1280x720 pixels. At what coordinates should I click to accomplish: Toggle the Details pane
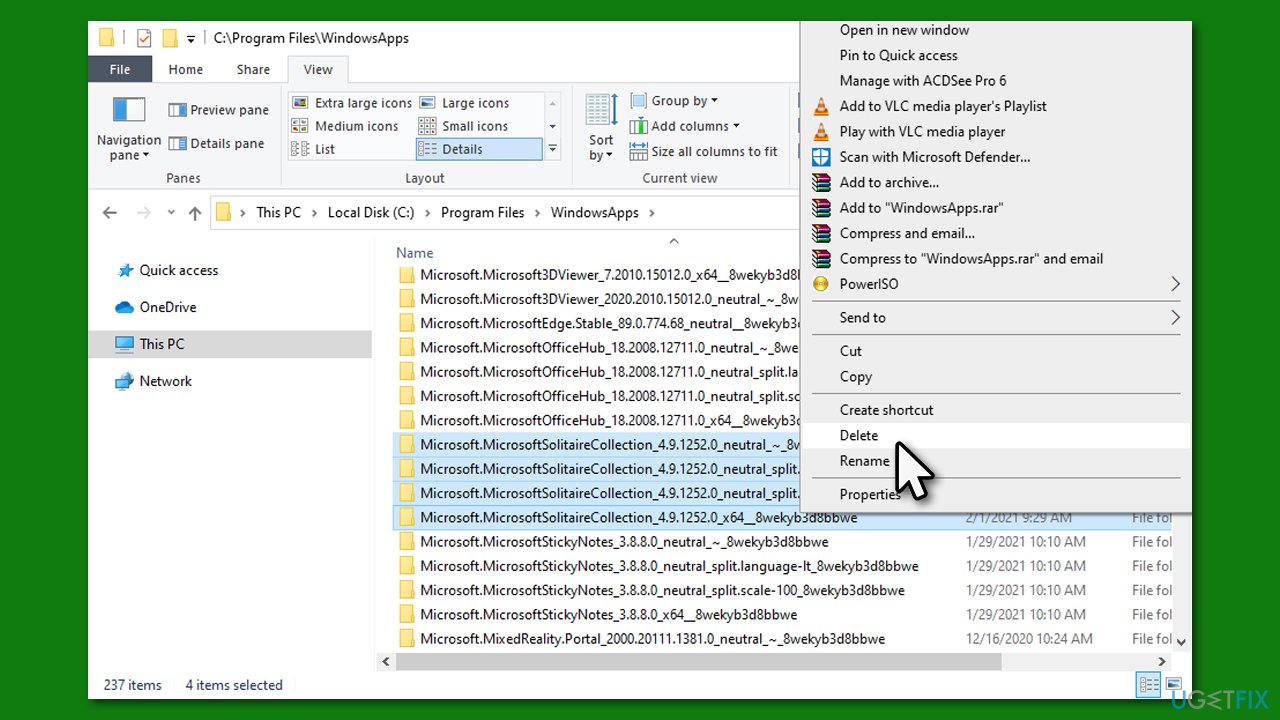(x=217, y=144)
